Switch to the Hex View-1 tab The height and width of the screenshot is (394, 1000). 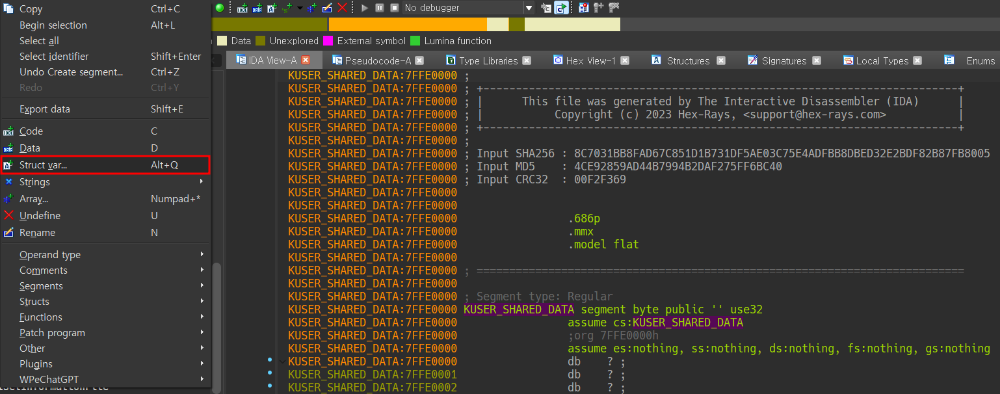tap(591, 61)
